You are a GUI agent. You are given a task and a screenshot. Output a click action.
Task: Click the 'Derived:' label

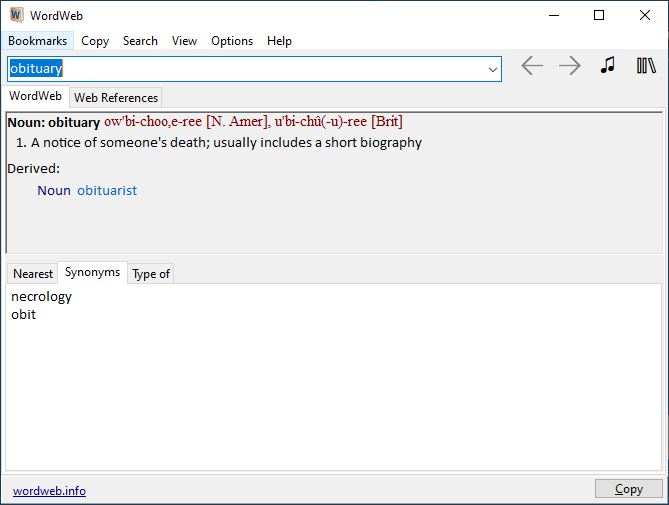pos(34,168)
